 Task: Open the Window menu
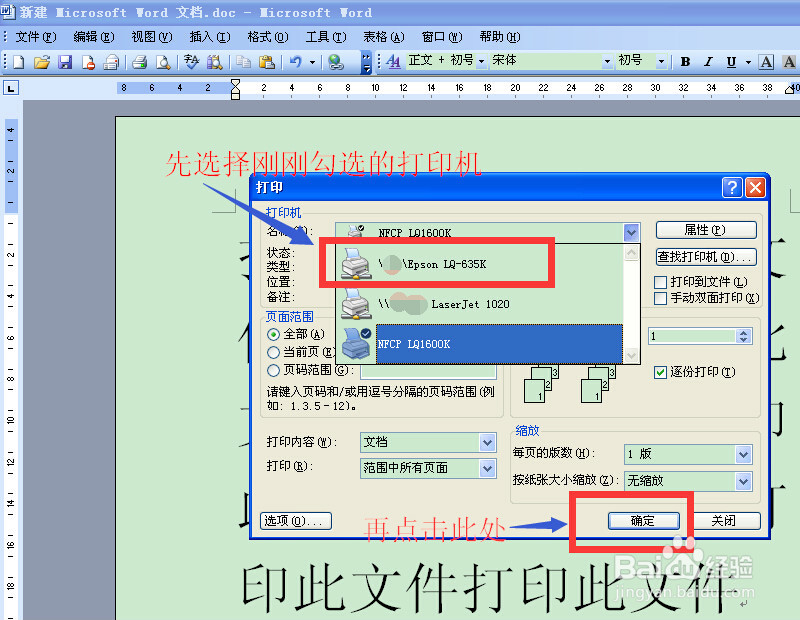442,37
